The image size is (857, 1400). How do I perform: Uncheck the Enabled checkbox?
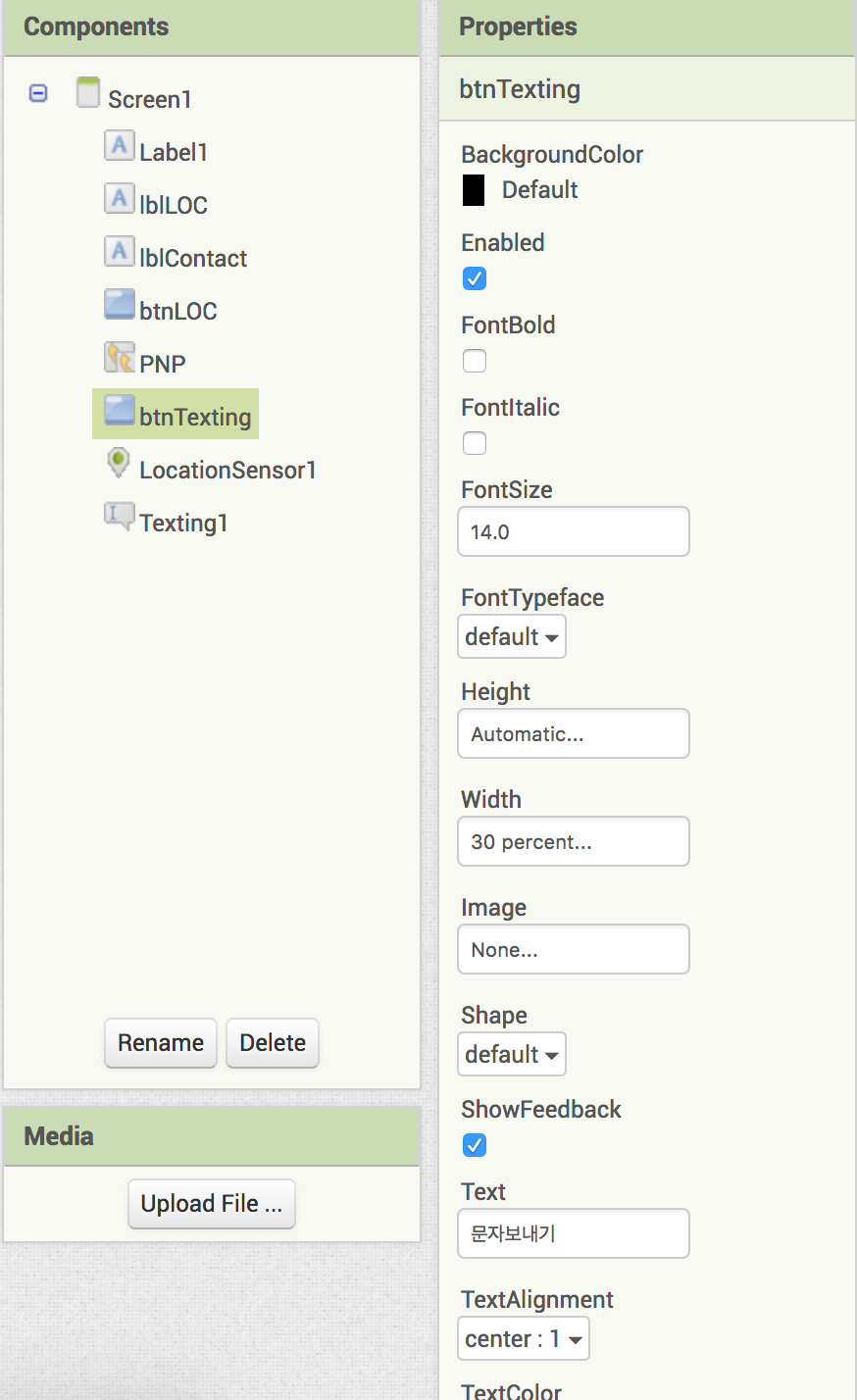[x=475, y=278]
